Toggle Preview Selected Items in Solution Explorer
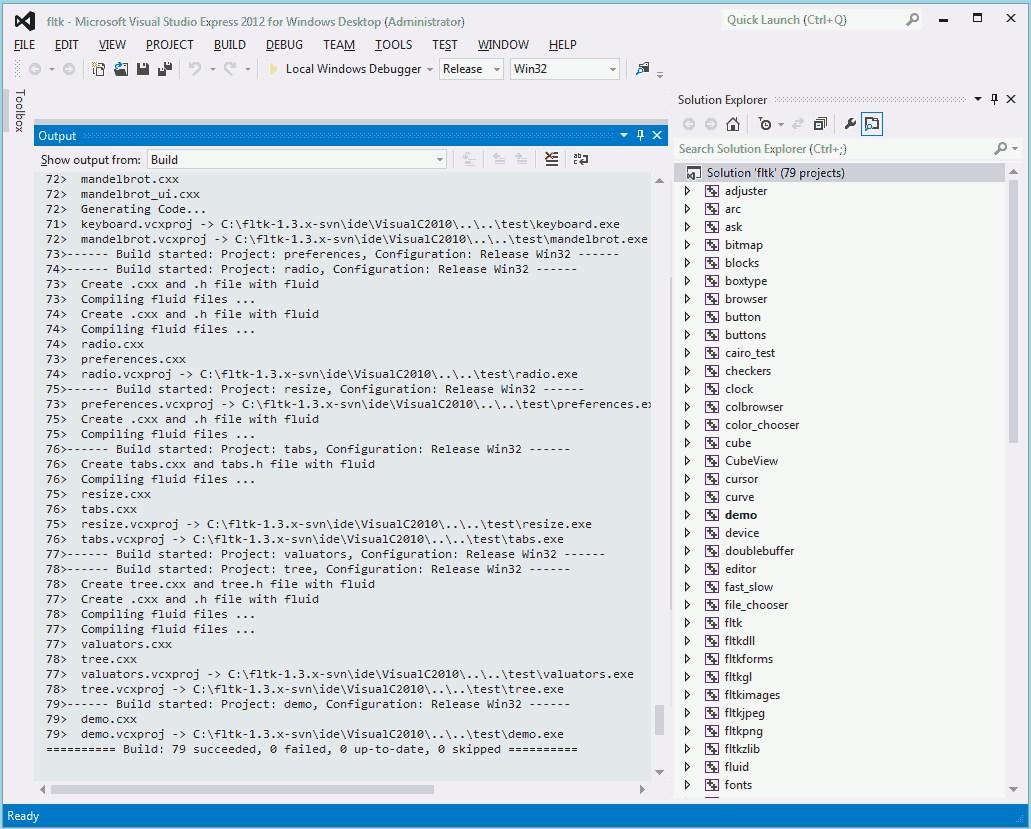Image resolution: width=1031 pixels, height=829 pixels. 872,124
